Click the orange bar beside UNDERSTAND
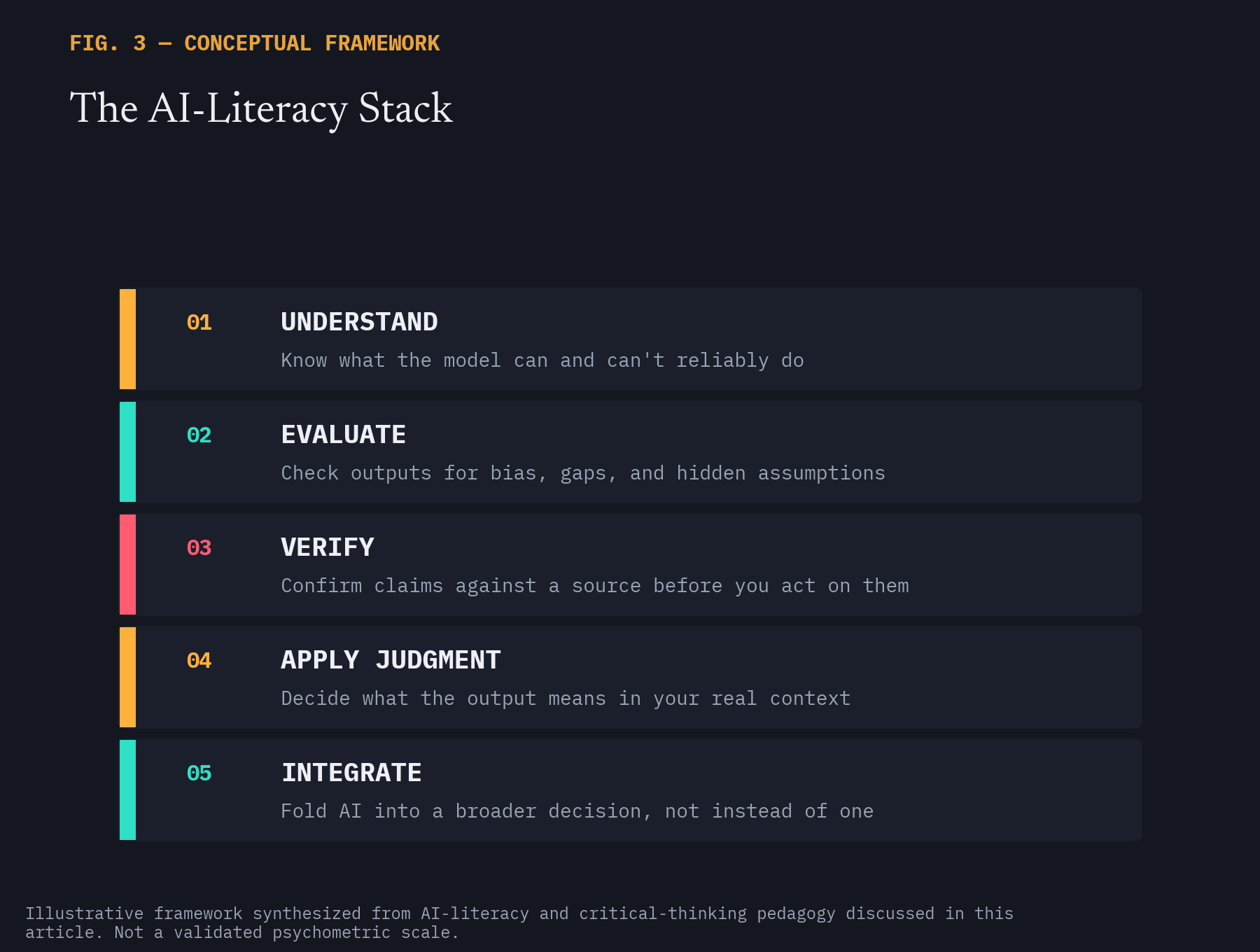This screenshot has width=1260, height=952. pyautogui.click(x=127, y=339)
